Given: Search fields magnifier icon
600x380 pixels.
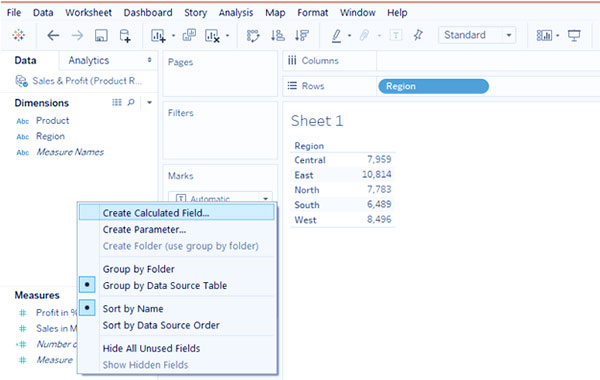Looking at the screenshot, I should coord(131,102).
